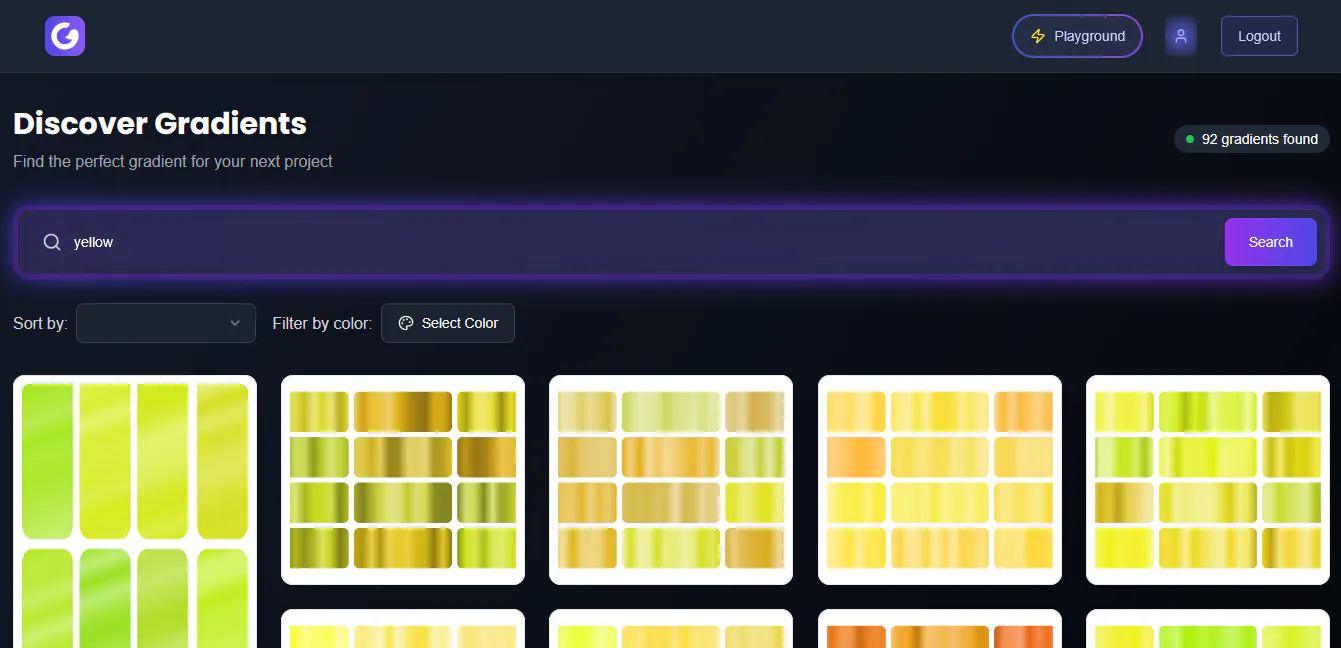Screen dimensions: 1341x648
Task: Click the lightning bolt Playground icon
Action: tap(1037, 36)
